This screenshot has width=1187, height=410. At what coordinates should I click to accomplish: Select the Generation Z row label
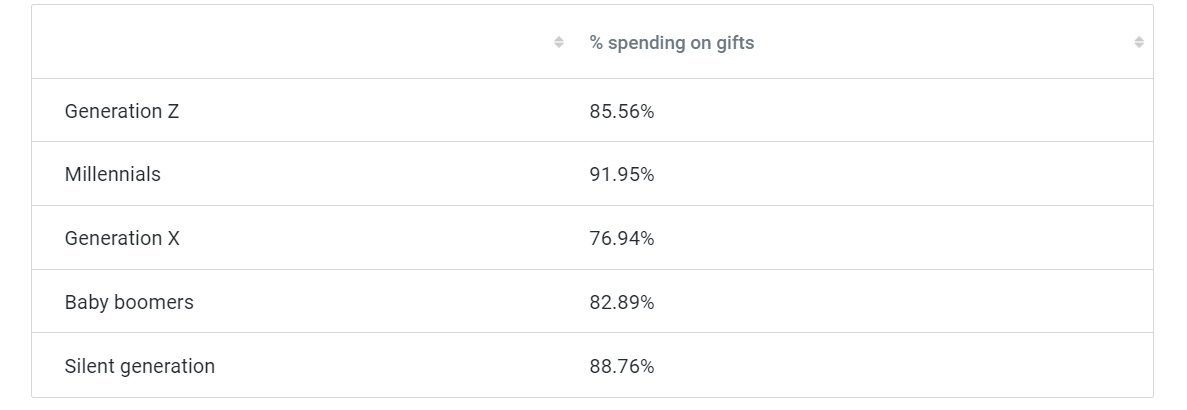(x=122, y=111)
